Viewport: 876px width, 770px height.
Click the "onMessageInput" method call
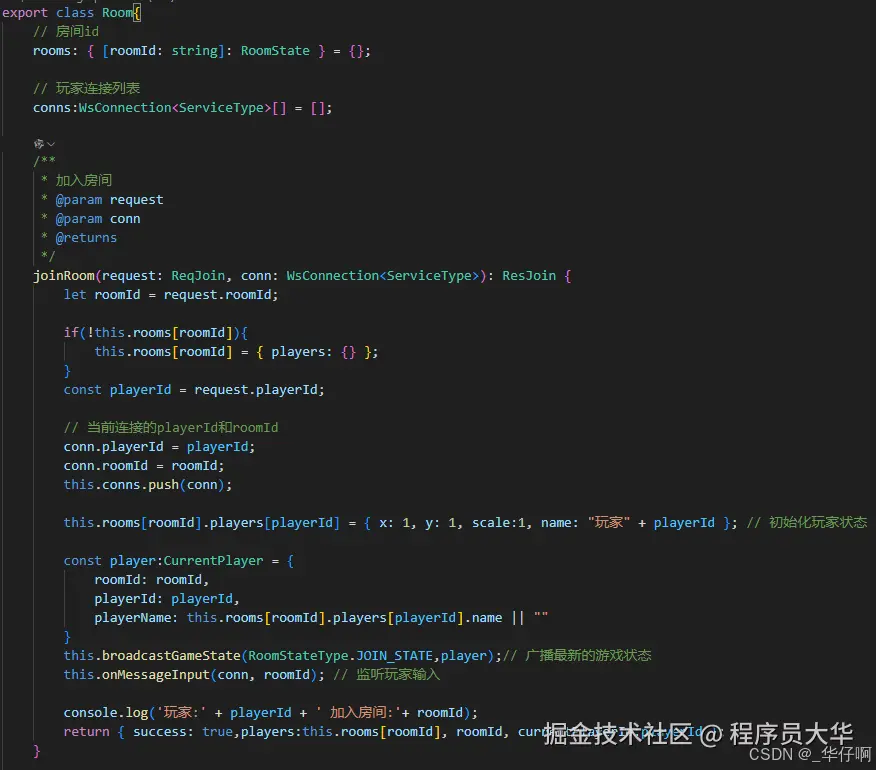tap(155, 674)
